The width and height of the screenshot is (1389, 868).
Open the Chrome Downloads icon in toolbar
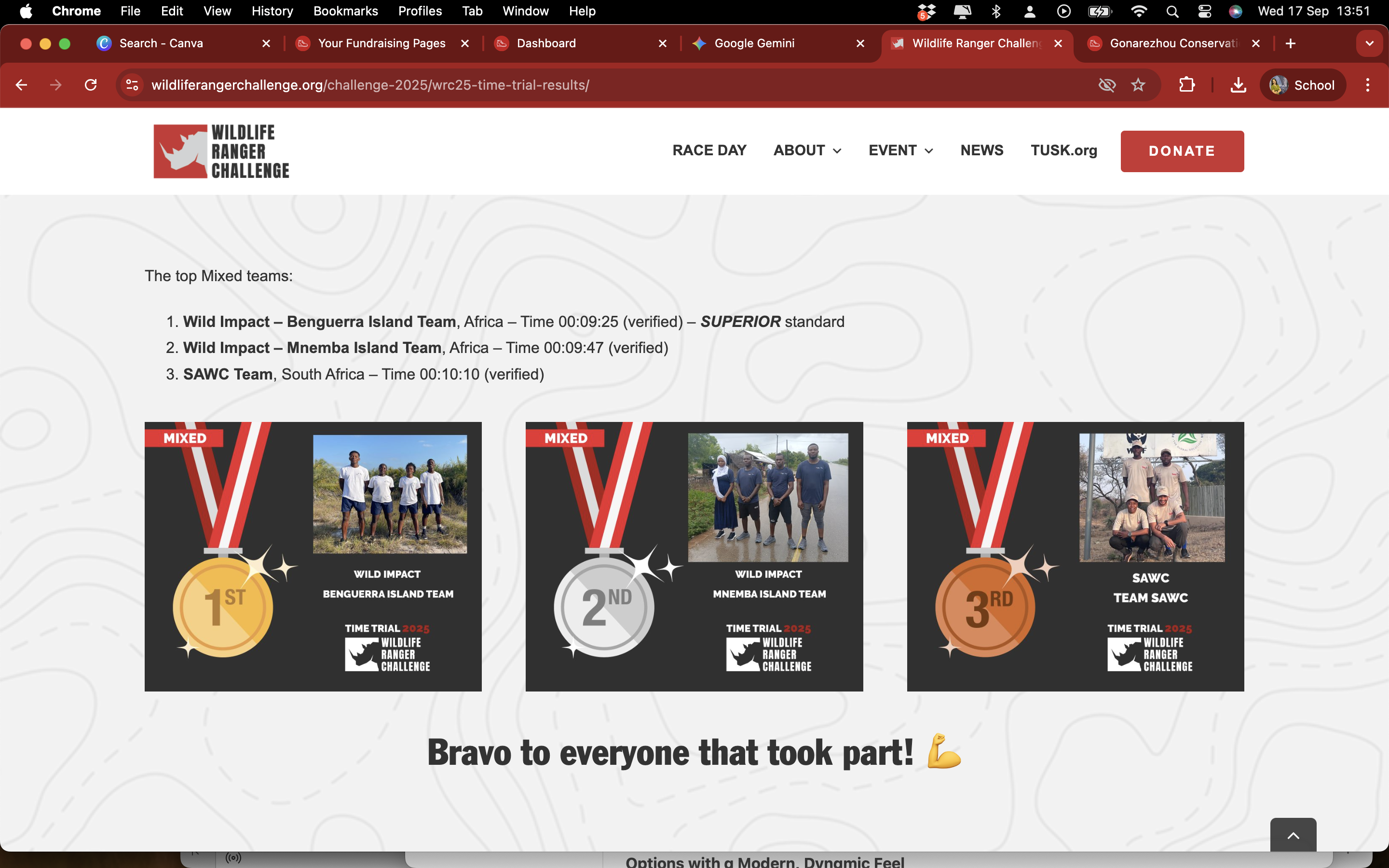(1238, 84)
